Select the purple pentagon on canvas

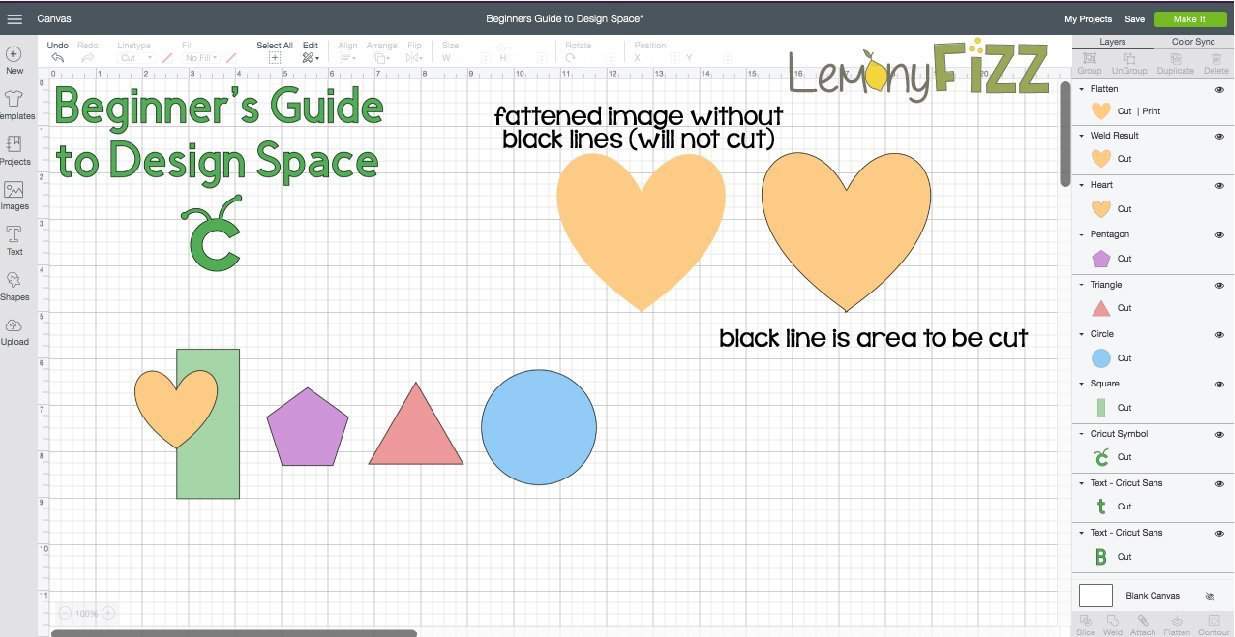coord(307,427)
